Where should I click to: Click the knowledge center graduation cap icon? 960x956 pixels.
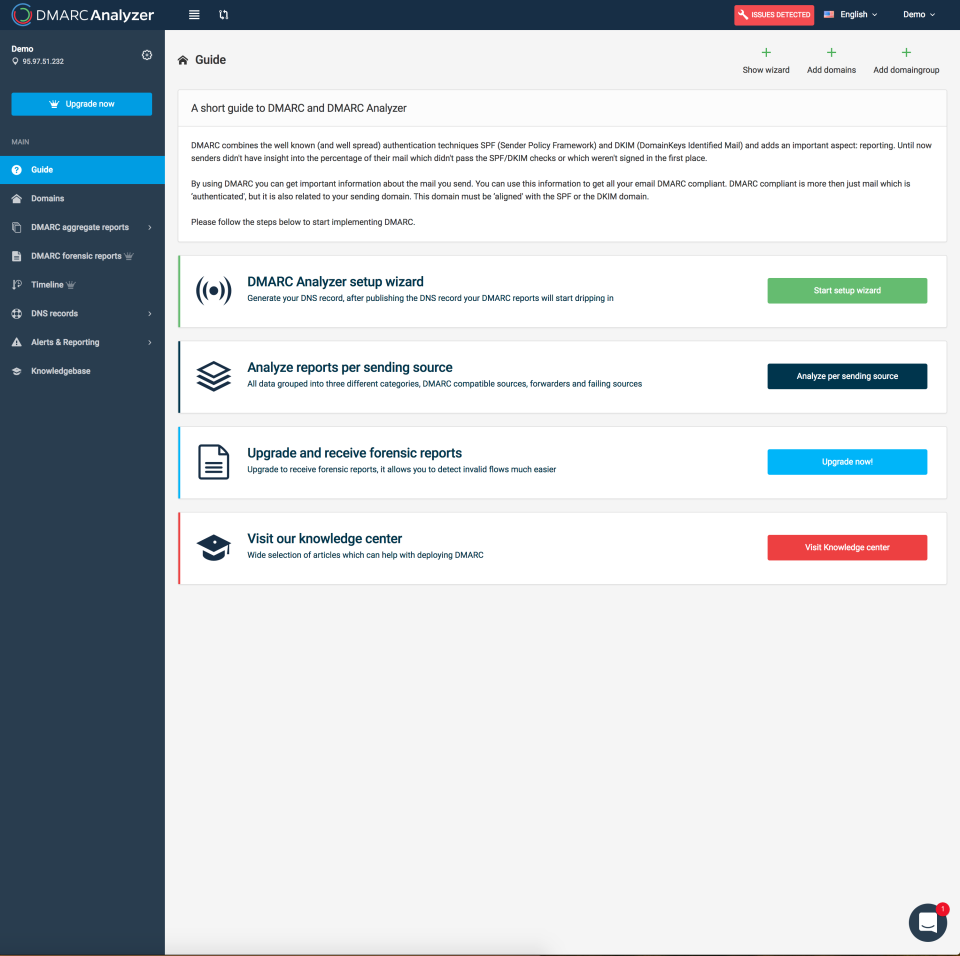[214, 548]
